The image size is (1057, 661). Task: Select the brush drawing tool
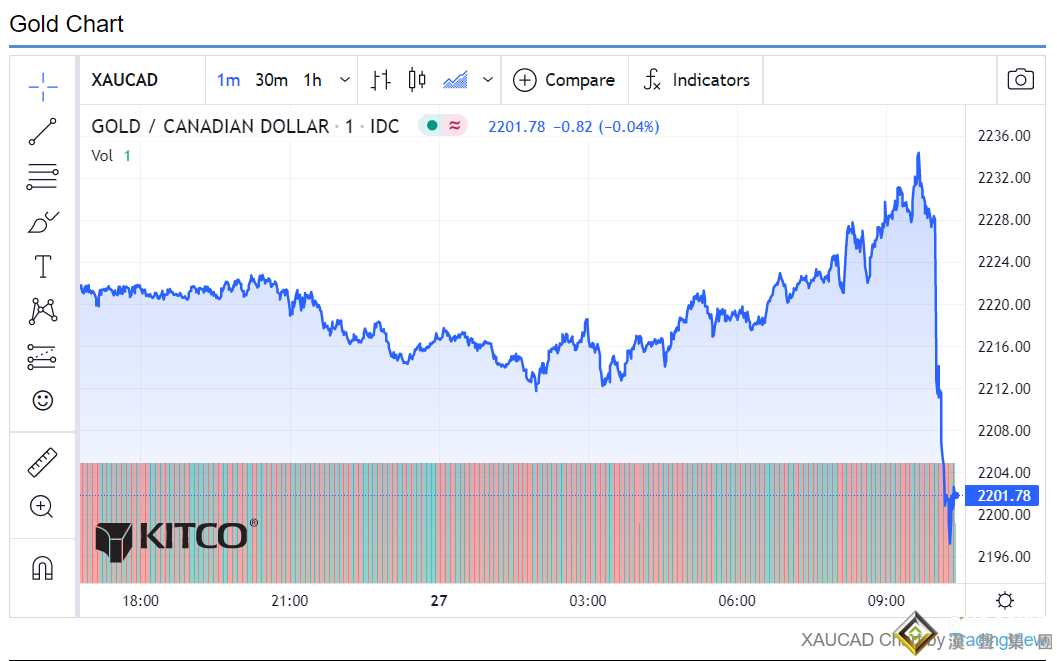tap(43, 222)
